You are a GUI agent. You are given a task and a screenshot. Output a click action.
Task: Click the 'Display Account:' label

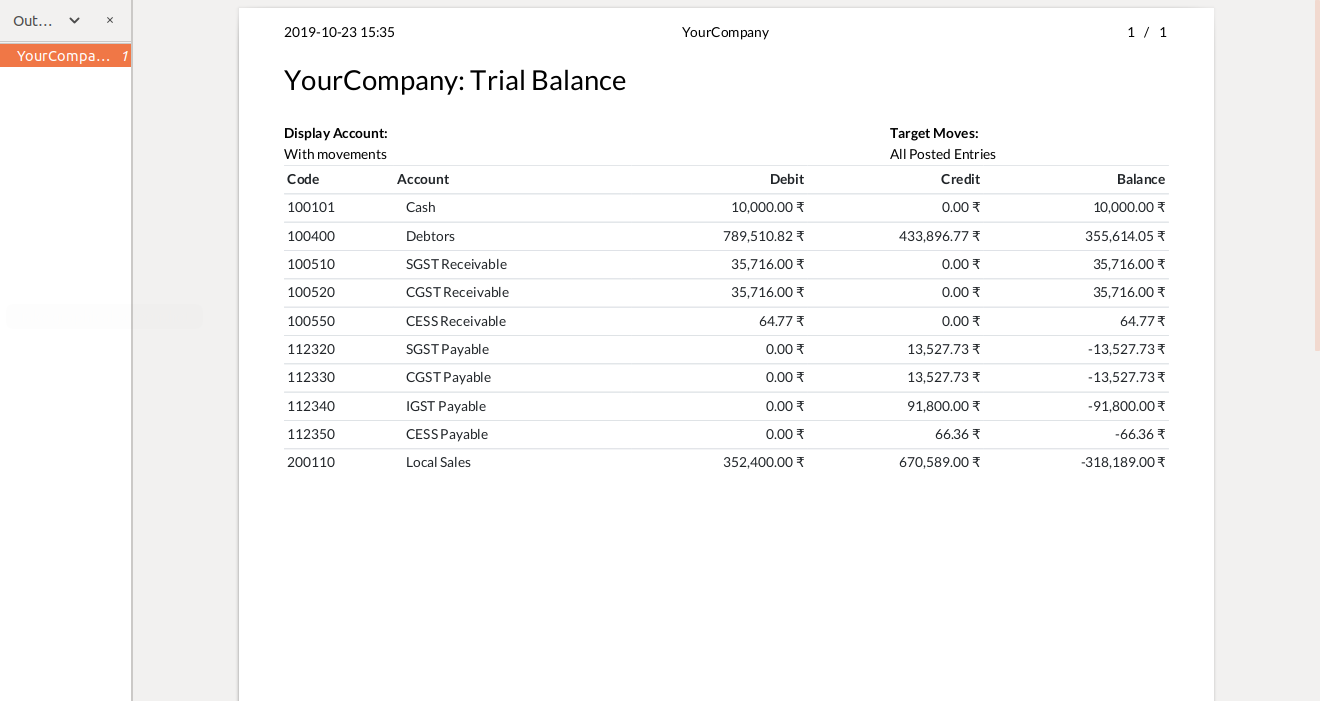(x=336, y=134)
